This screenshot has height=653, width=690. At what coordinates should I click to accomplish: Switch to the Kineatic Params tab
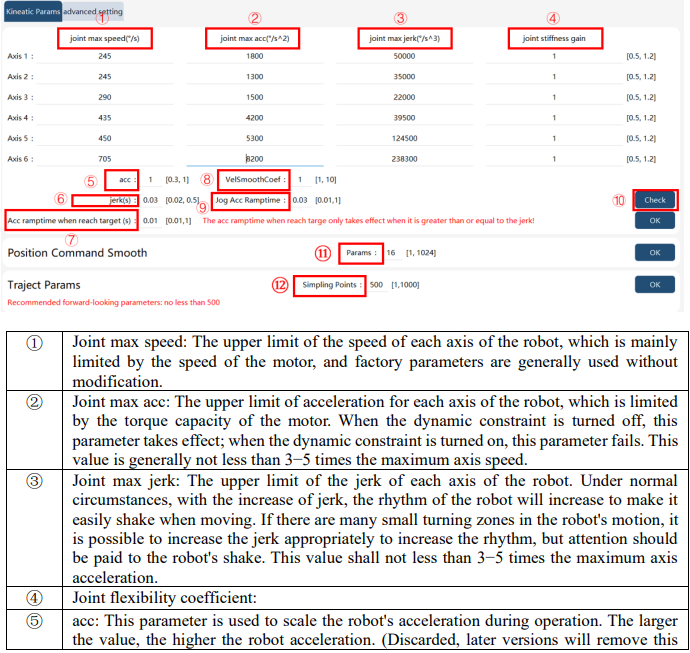pos(33,11)
